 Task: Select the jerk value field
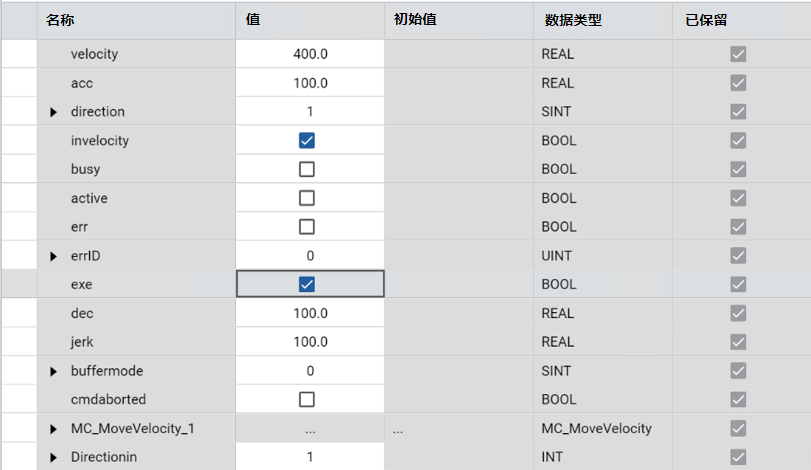click(x=310, y=342)
